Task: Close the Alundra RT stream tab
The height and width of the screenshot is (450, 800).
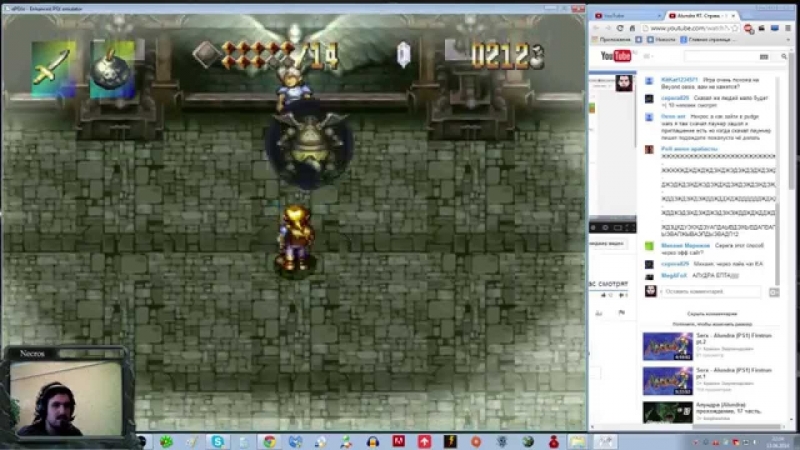Action: coord(733,16)
